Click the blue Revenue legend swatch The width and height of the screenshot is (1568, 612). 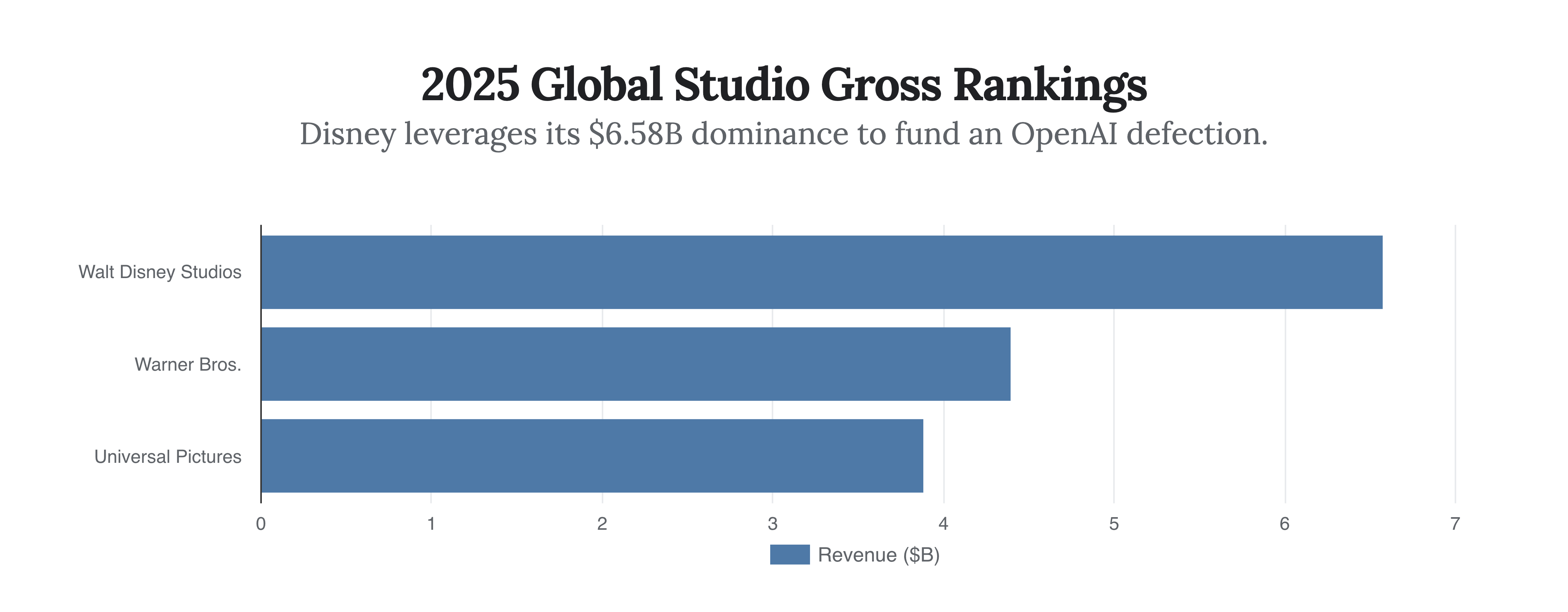(789, 554)
